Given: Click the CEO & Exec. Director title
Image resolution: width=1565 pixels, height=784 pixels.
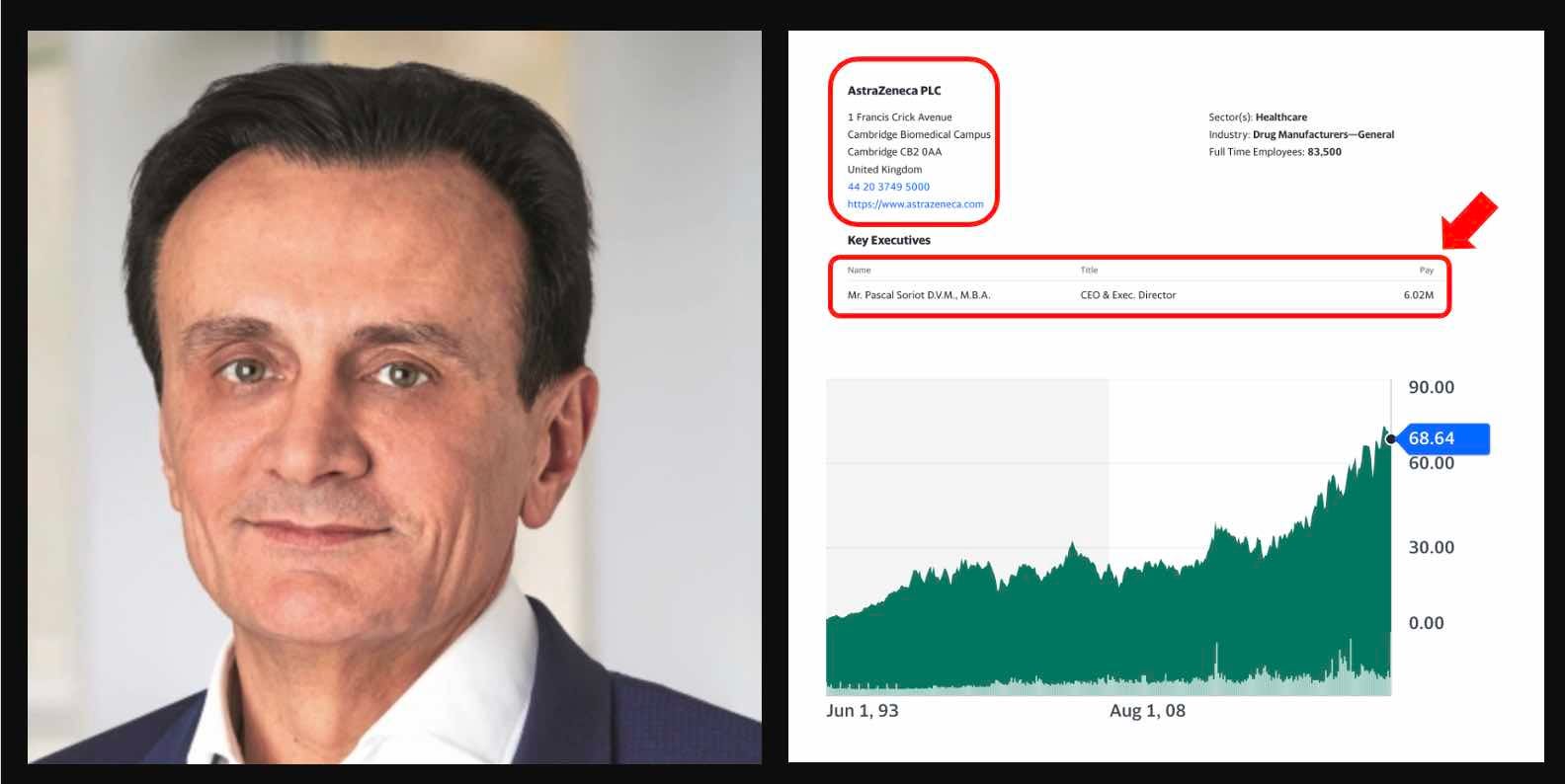Looking at the screenshot, I should pyautogui.click(x=1127, y=295).
